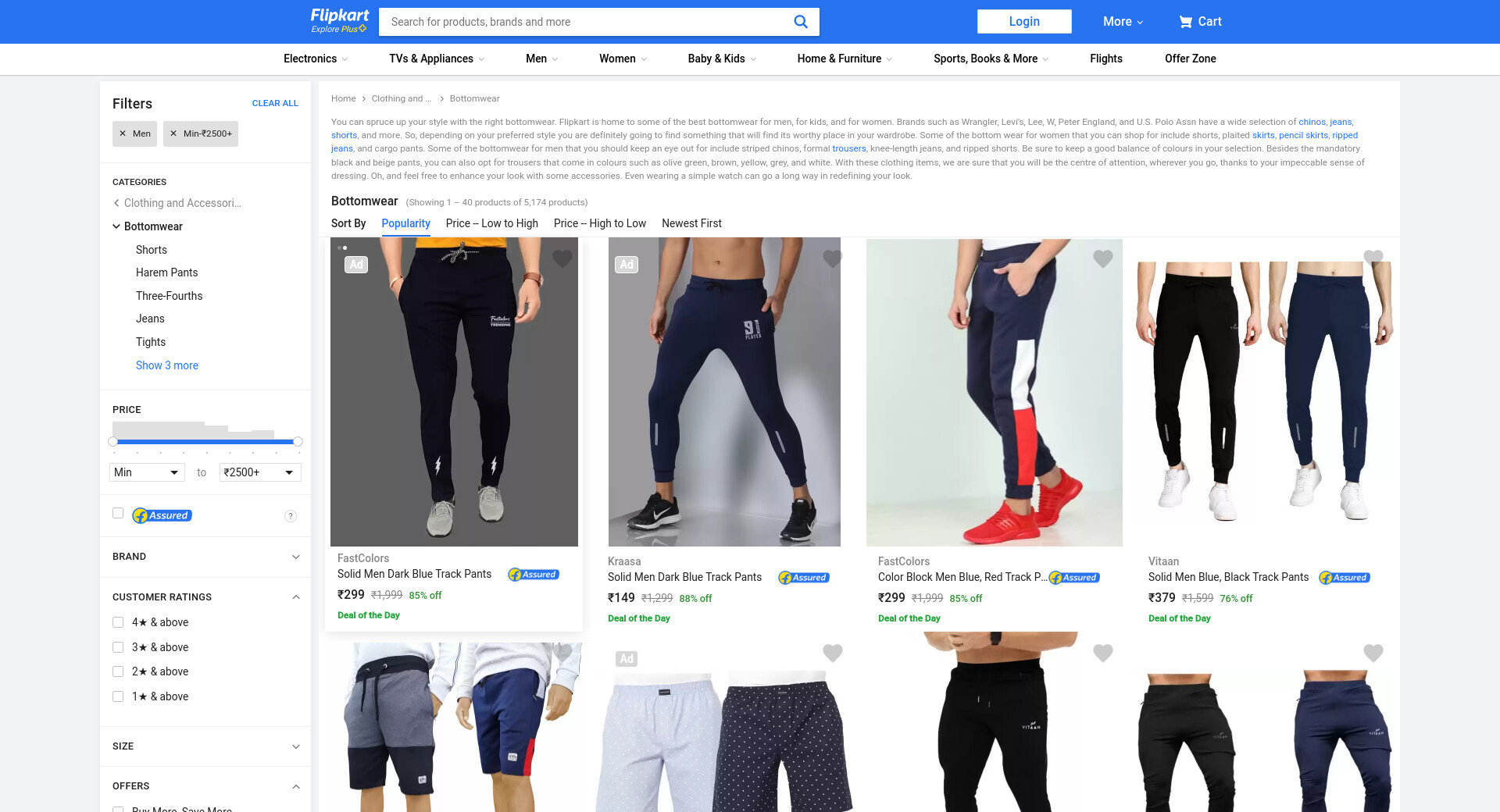Open the Min price dropdown
The image size is (1500, 812).
point(147,472)
